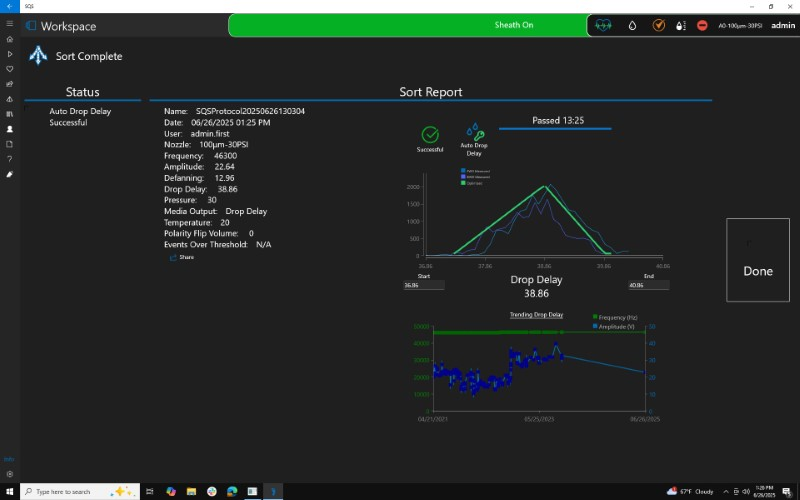Click the green Optimized legend swatch
Screen dimensions: 800x500
click(463, 183)
